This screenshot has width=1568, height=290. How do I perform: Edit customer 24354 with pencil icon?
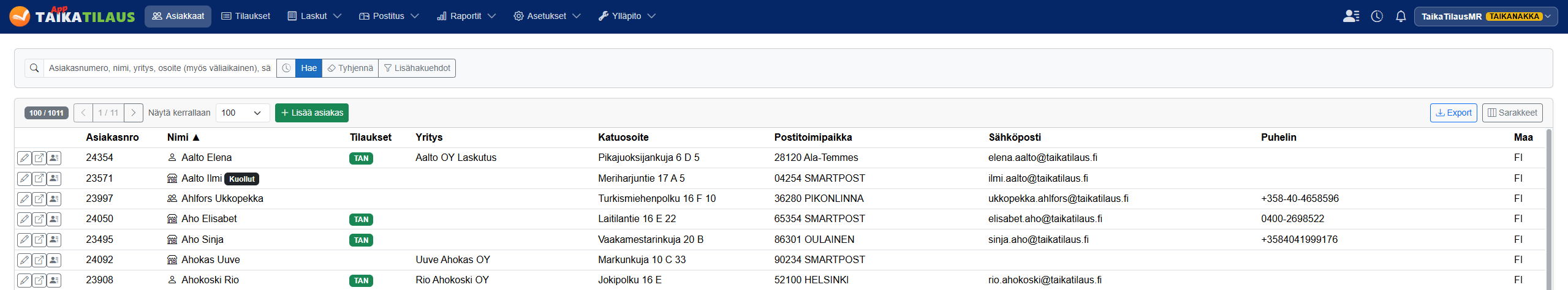(x=24, y=158)
